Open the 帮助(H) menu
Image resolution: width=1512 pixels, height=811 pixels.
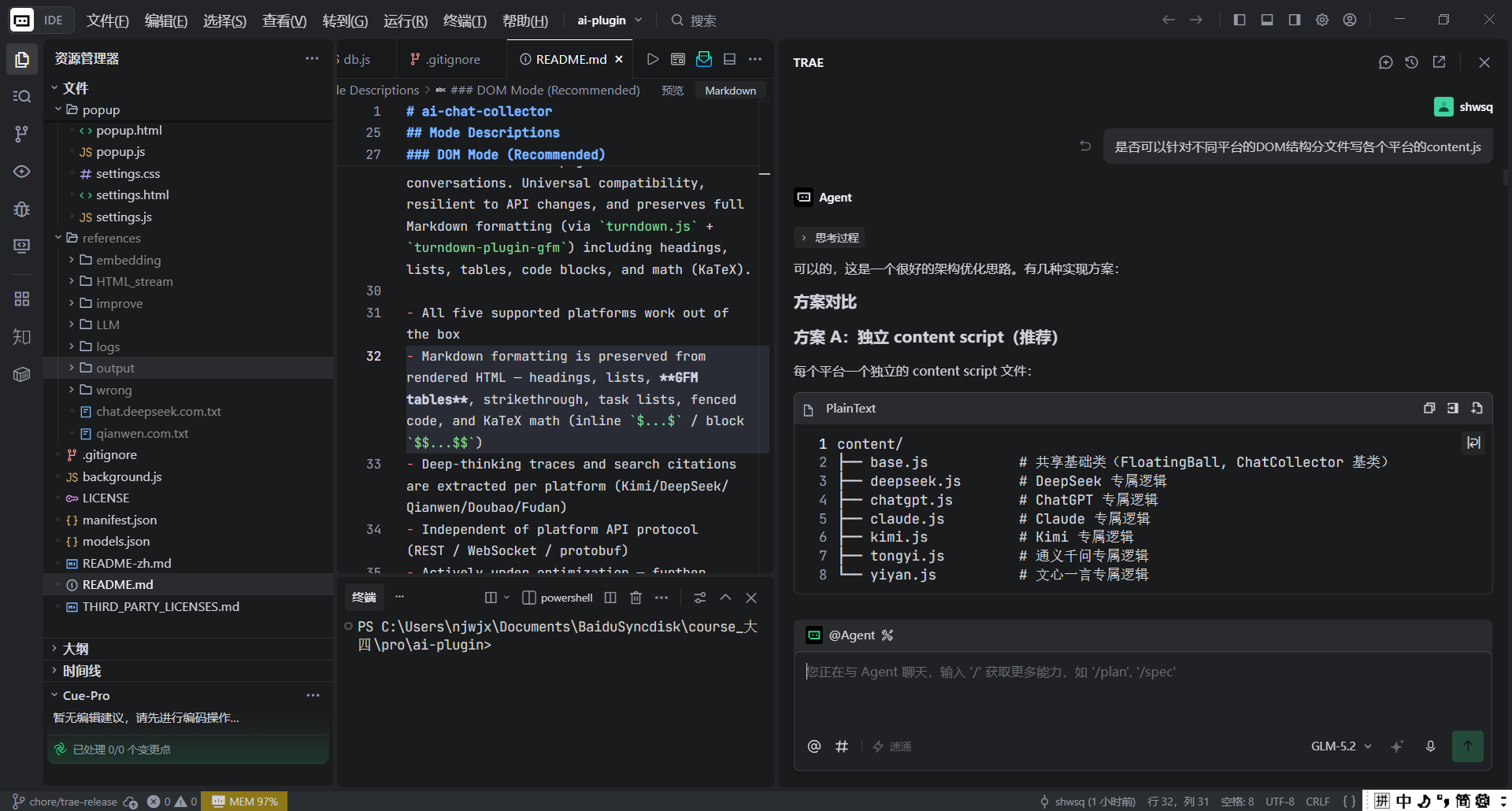tap(525, 20)
